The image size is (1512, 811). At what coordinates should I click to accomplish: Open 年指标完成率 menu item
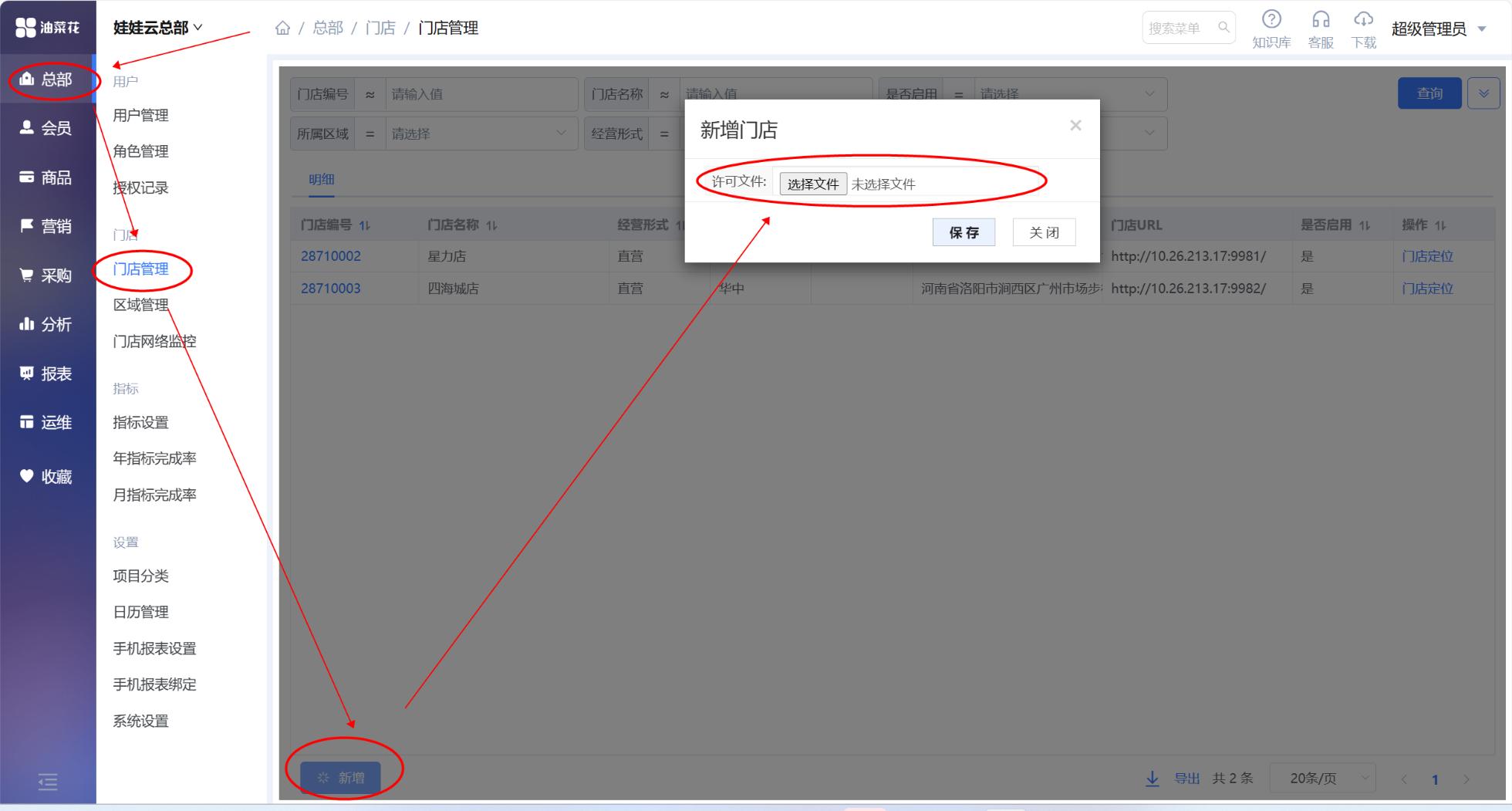[x=154, y=458]
